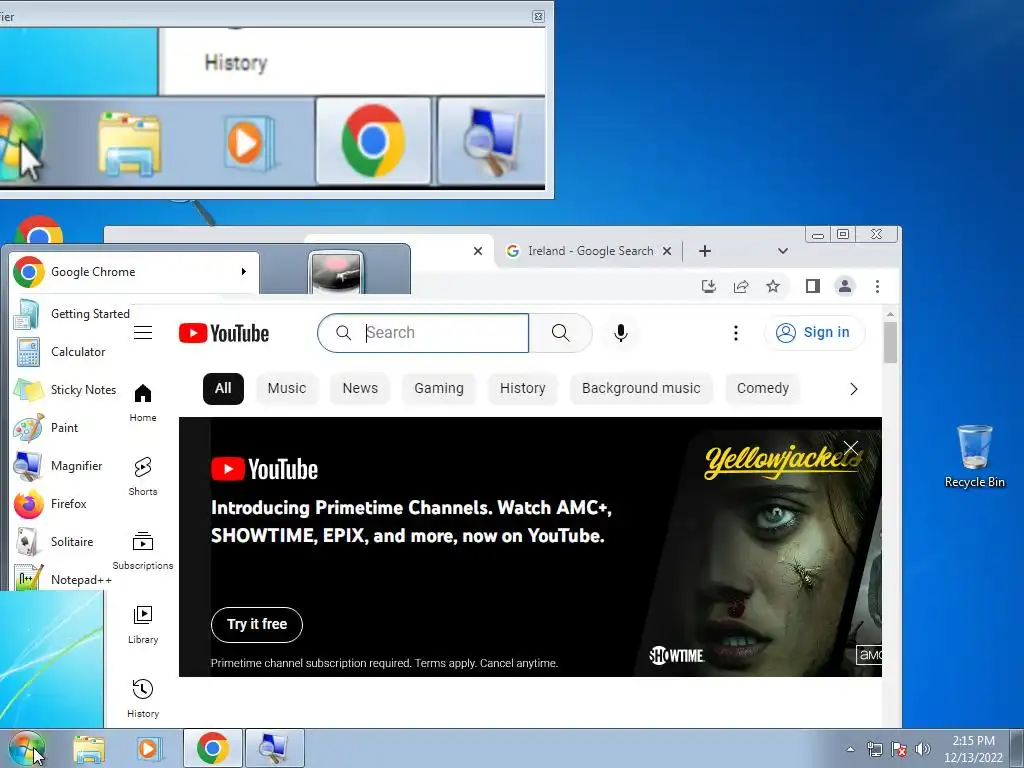
Task: Click Try it free button
Action: click(257, 624)
